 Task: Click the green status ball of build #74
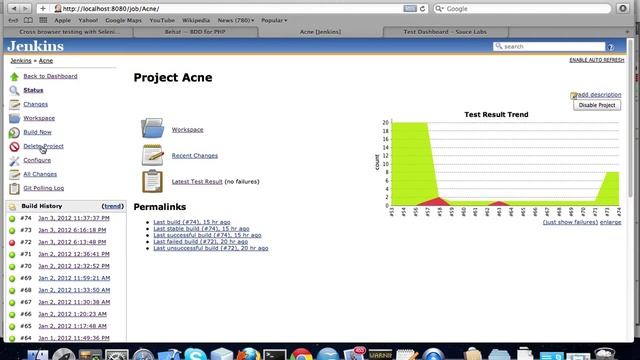(12, 218)
